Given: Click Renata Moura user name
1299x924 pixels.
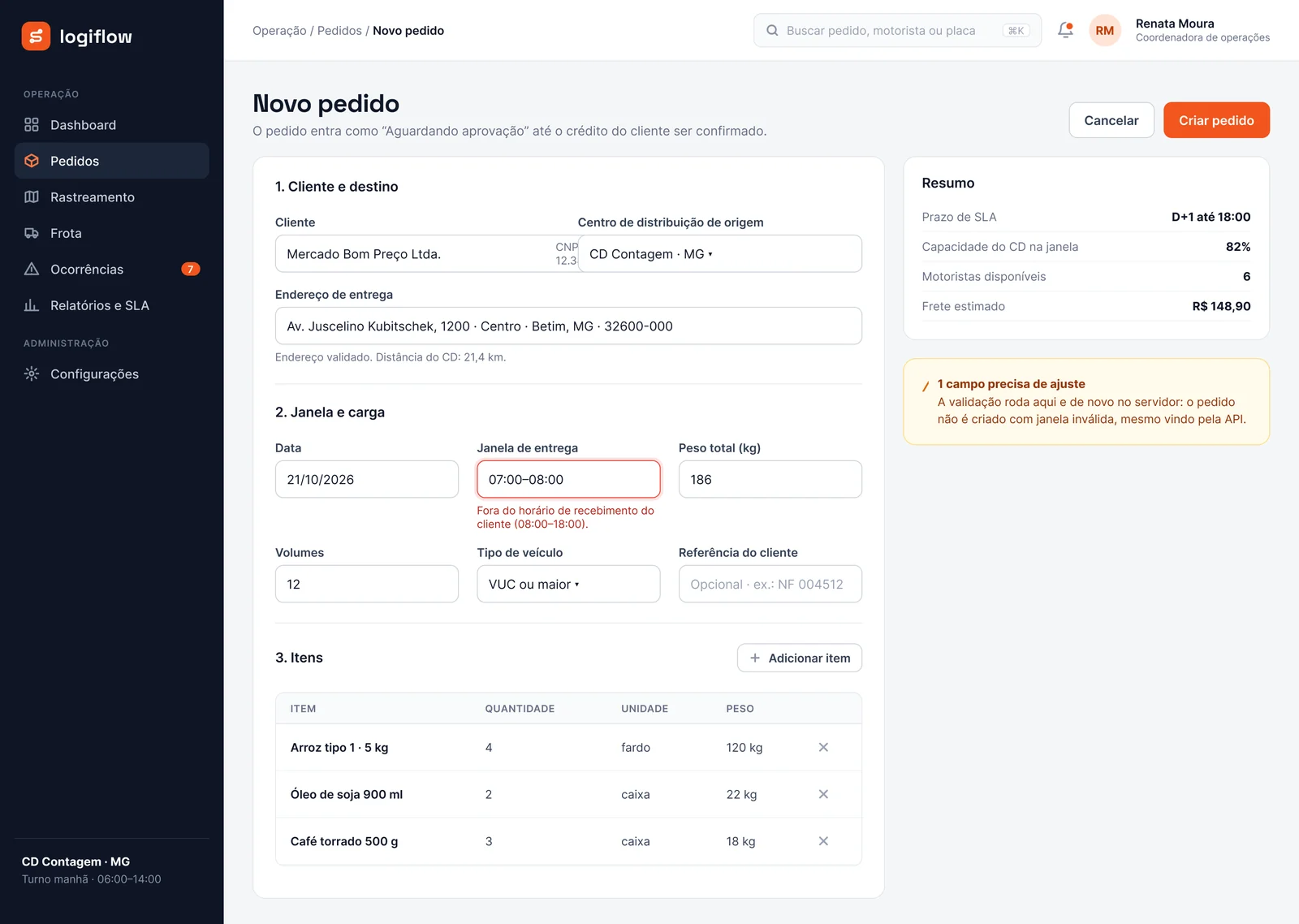Looking at the screenshot, I should [1175, 24].
